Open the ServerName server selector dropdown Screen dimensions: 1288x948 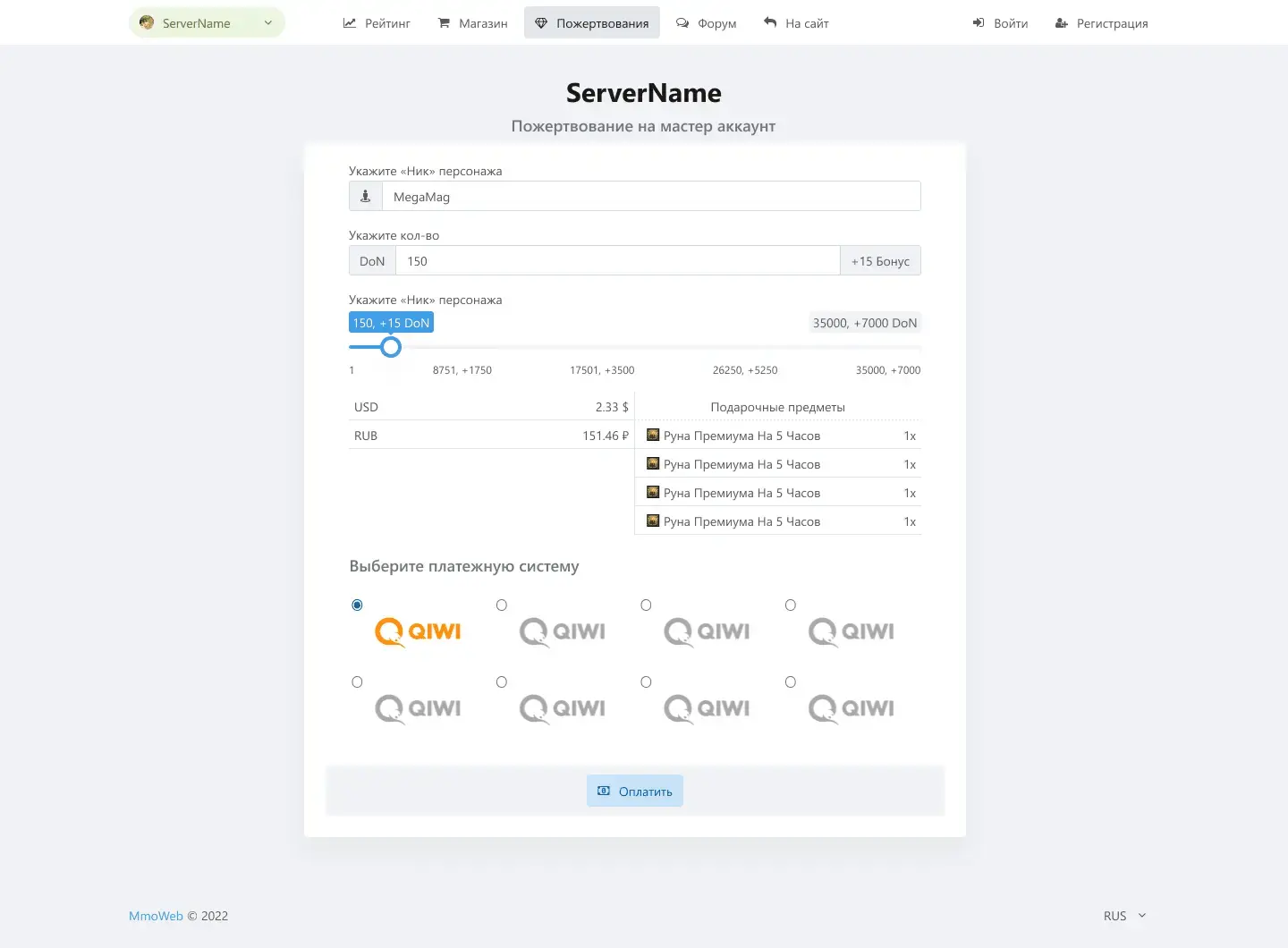click(207, 23)
